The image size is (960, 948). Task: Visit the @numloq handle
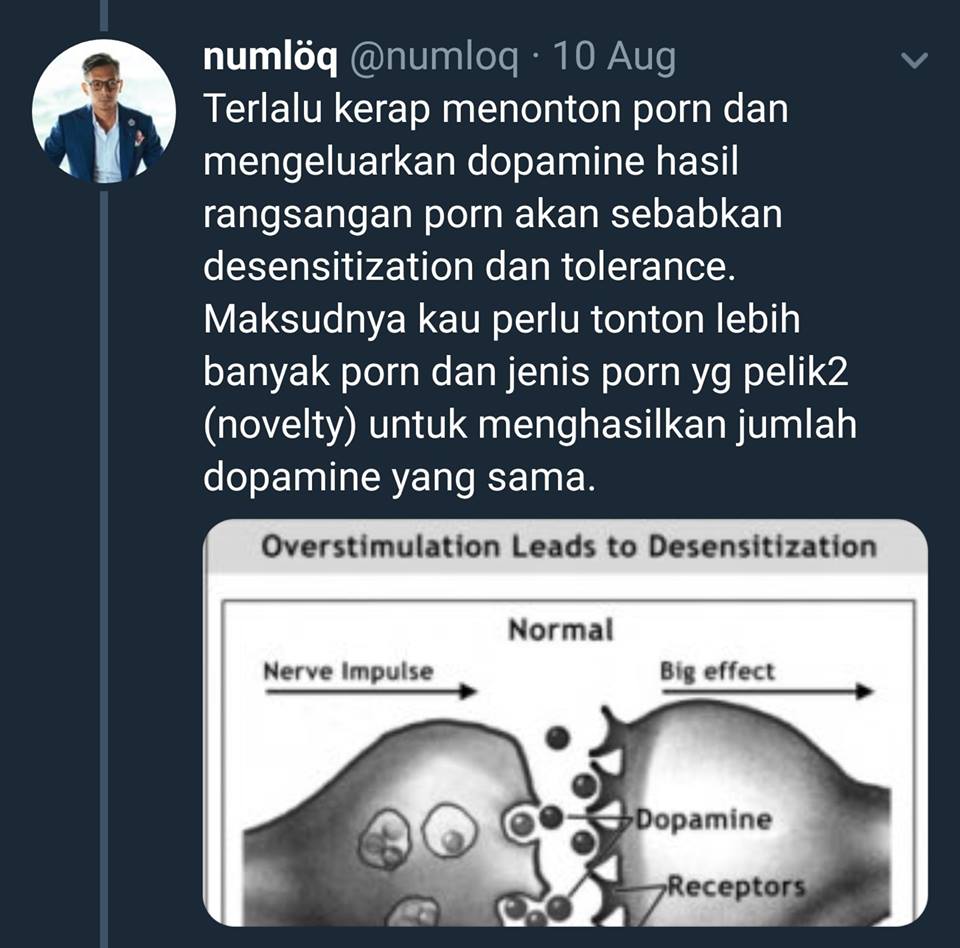click(433, 58)
